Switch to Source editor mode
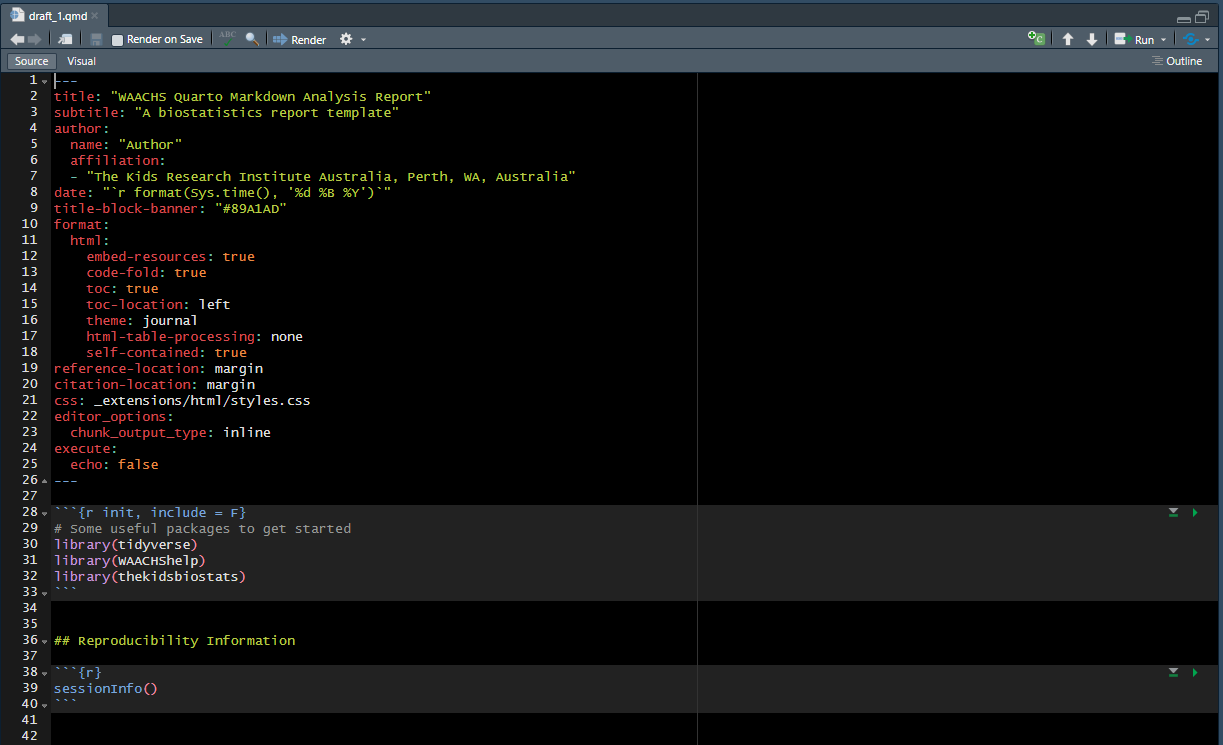The image size is (1223, 745). pos(32,61)
